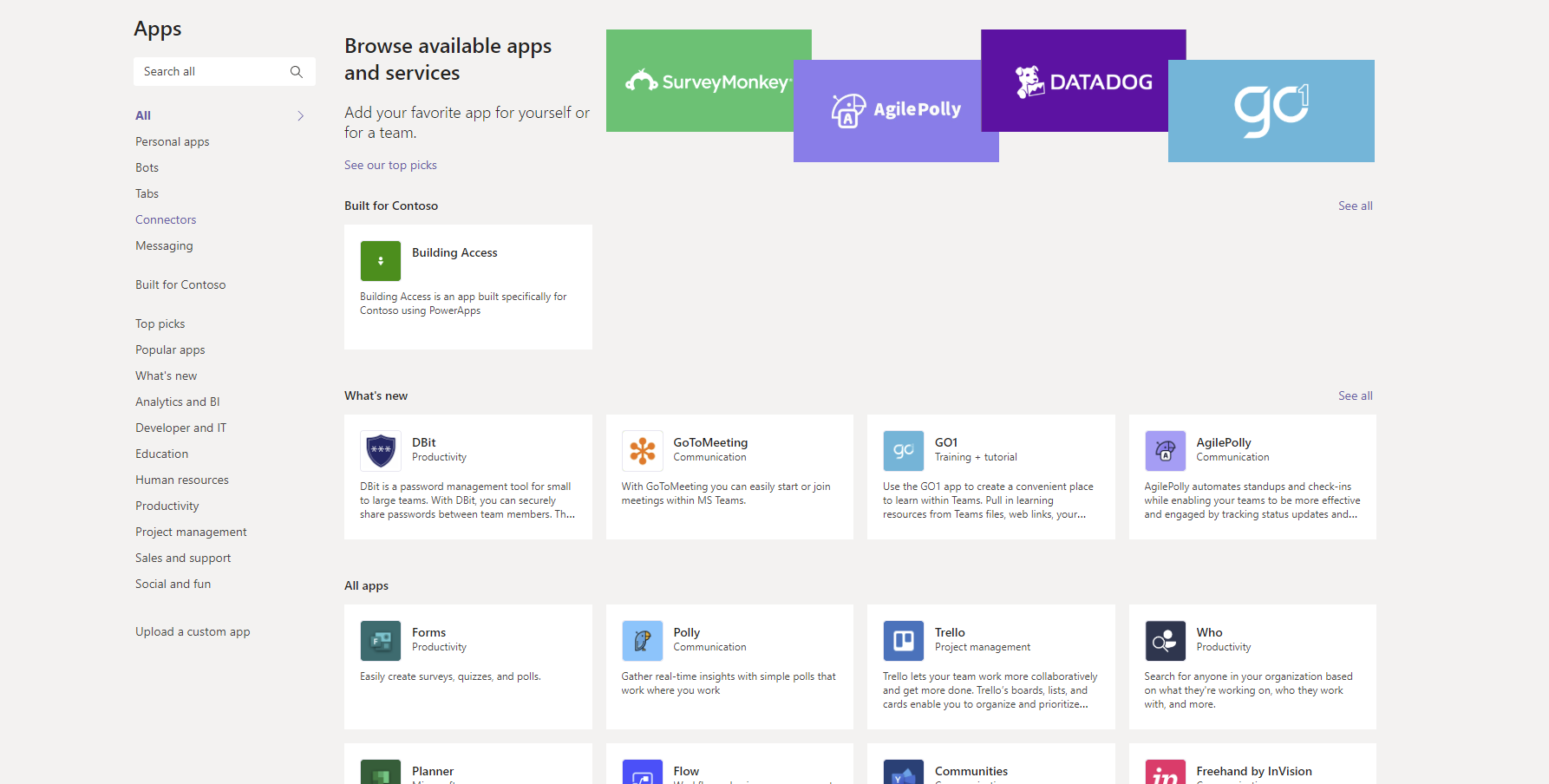Click the Flow app title

pos(686,771)
